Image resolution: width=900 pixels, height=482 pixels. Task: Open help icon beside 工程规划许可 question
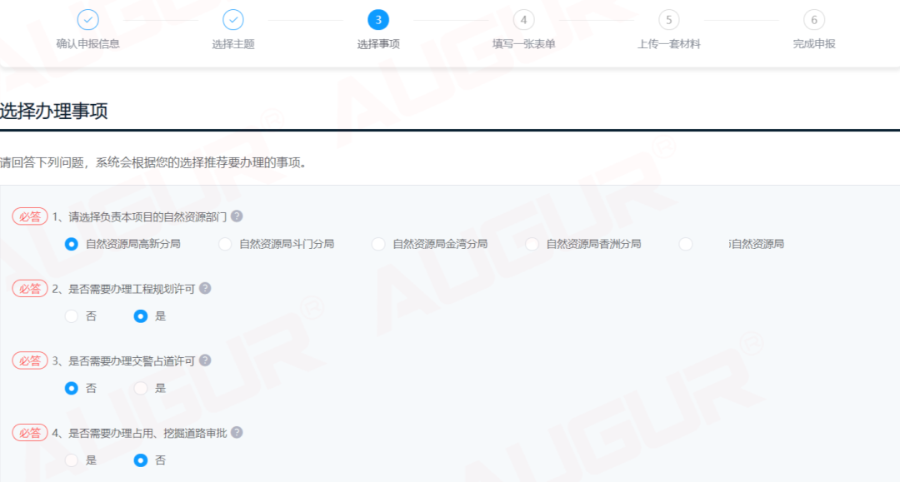pyautogui.click(x=205, y=288)
